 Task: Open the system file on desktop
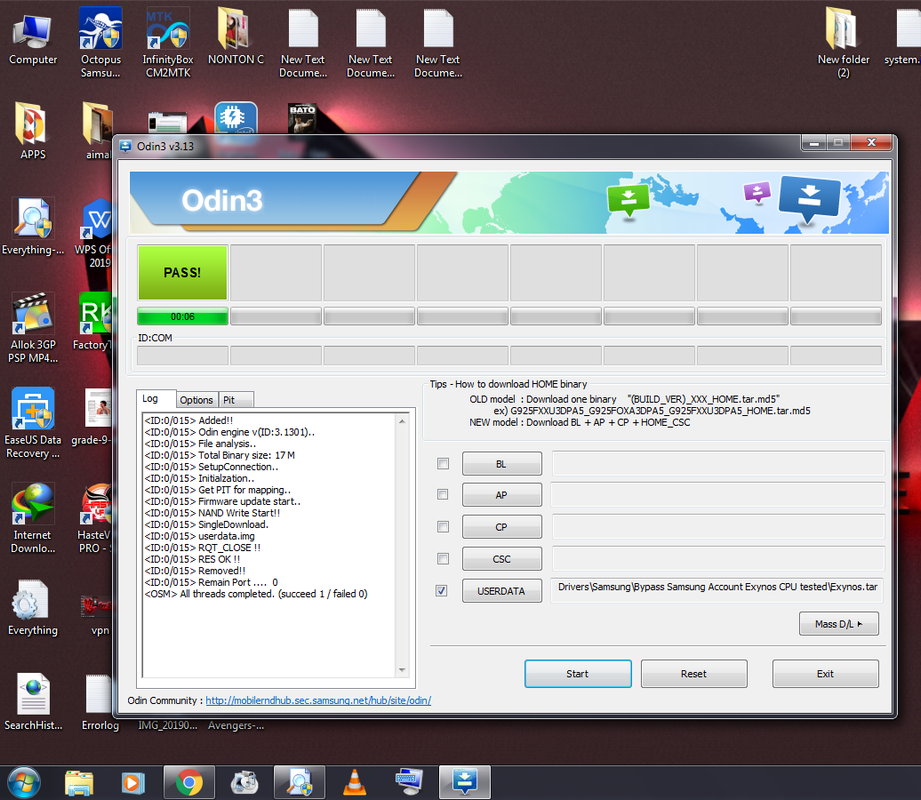(905, 35)
